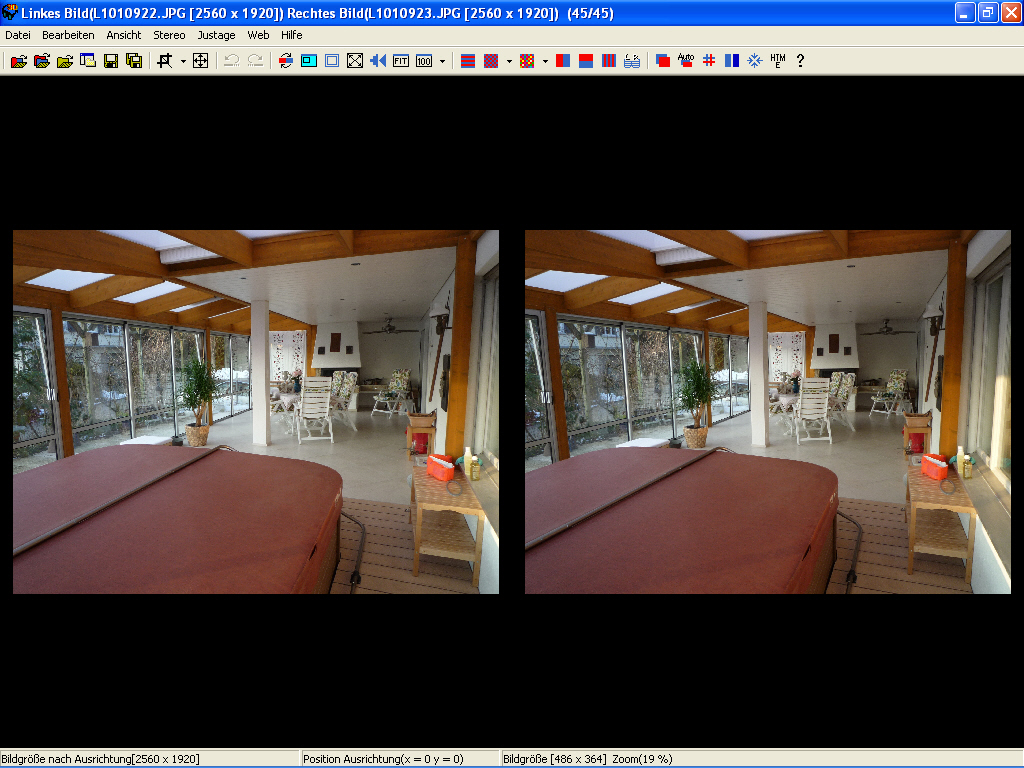Click the 3D glasses toolbar icon

click(x=632, y=61)
